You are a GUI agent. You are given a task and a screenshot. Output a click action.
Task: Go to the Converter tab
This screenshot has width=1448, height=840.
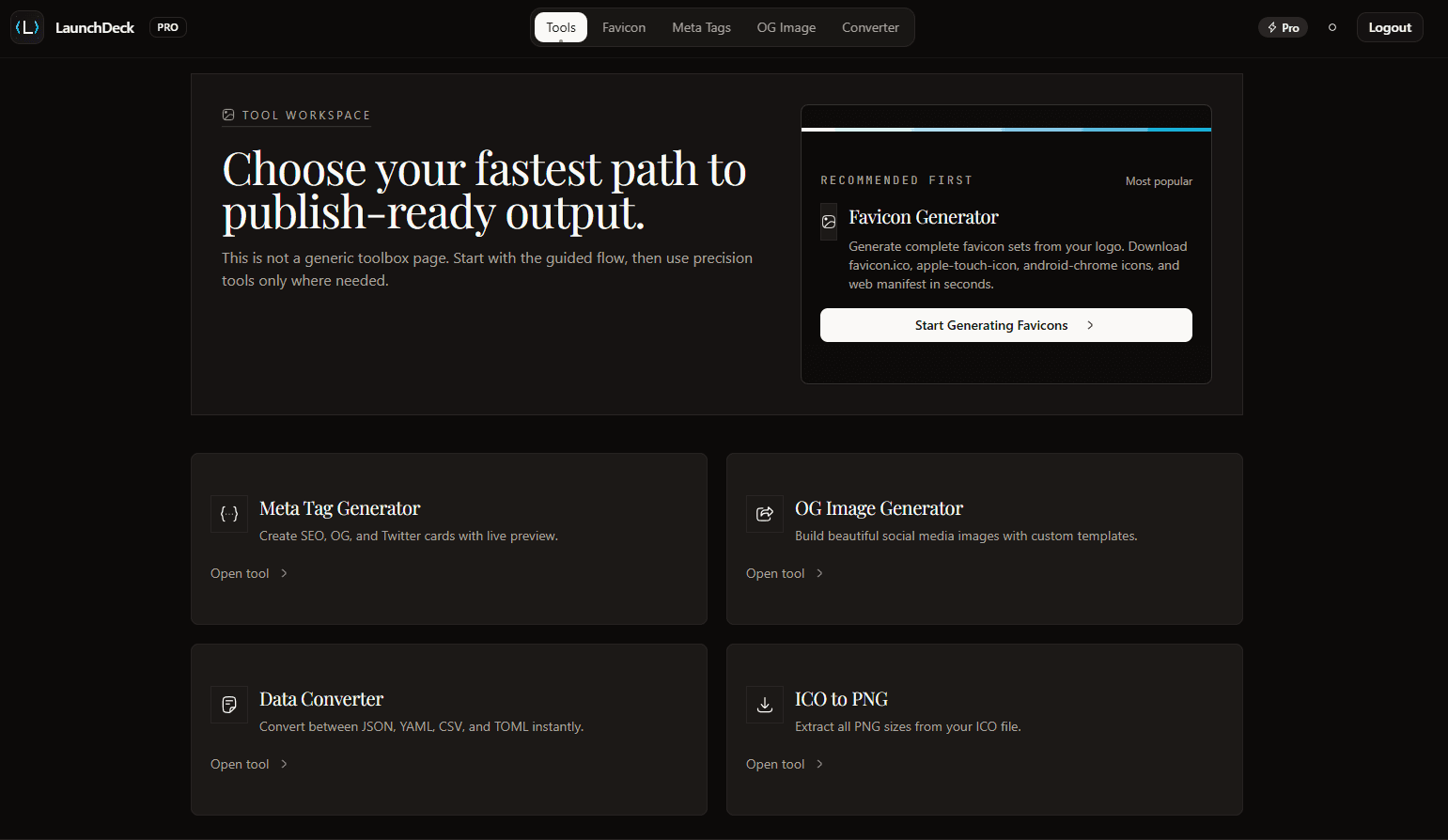tap(870, 27)
